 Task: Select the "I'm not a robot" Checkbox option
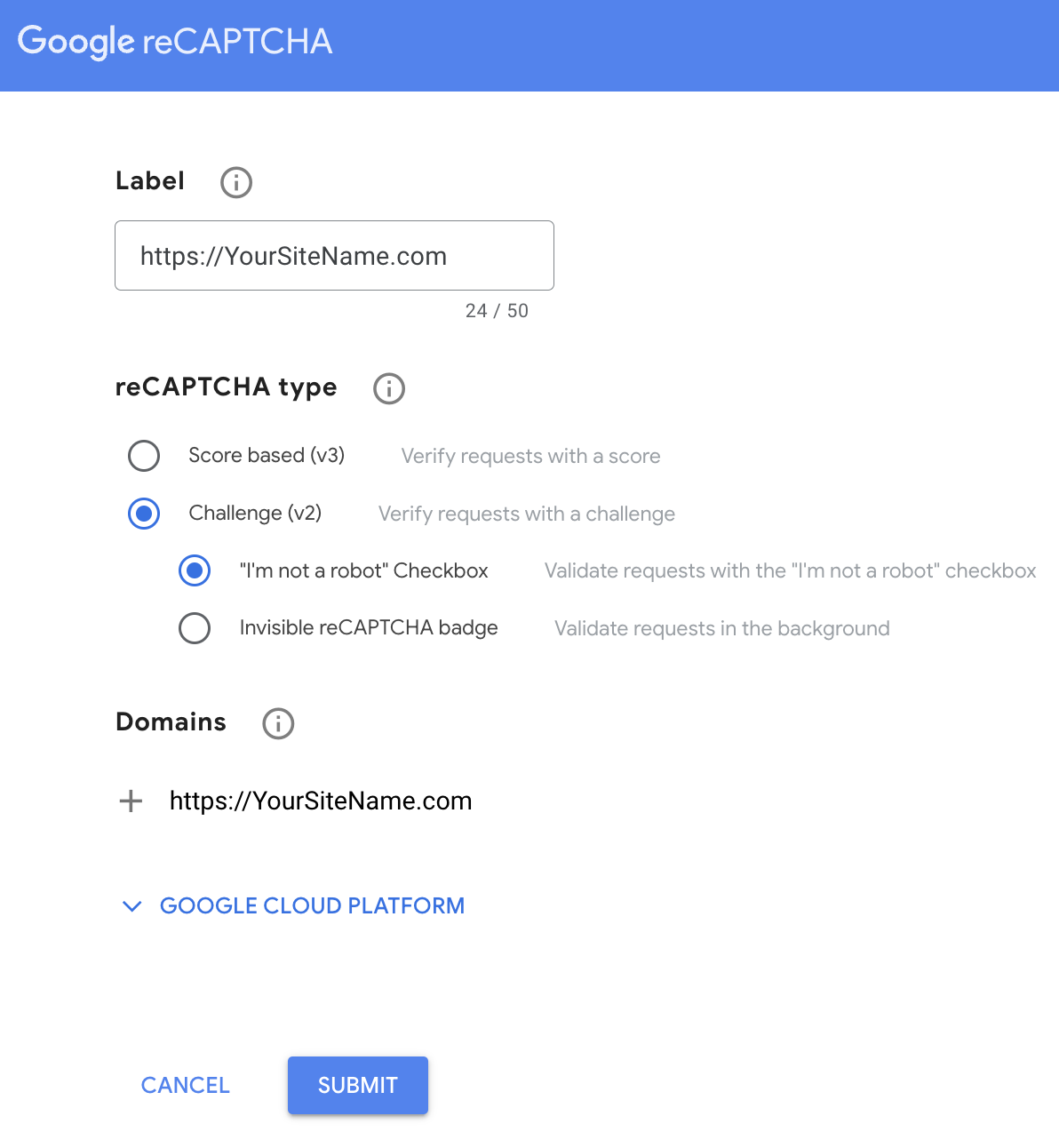click(195, 570)
